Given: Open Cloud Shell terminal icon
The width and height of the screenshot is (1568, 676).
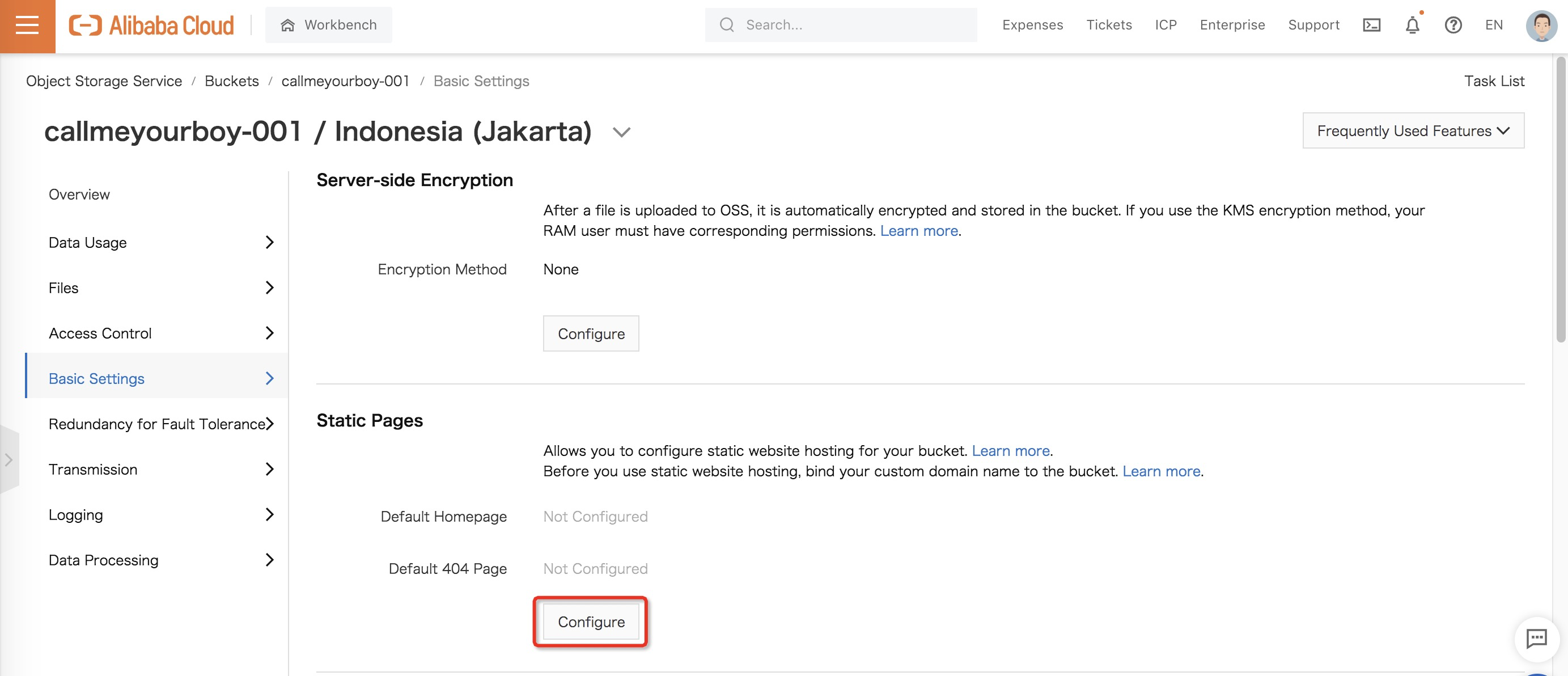Looking at the screenshot, I should point(1371,25).
